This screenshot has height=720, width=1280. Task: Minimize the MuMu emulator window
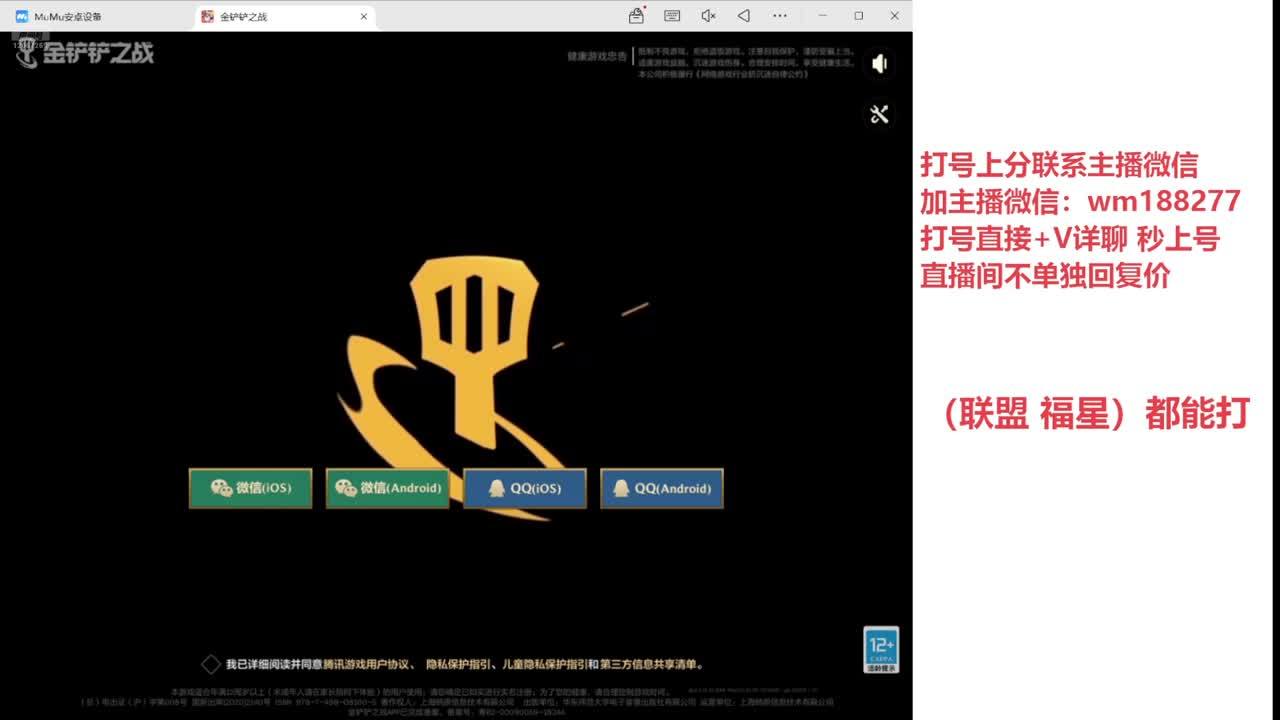pyautogui.click(x=823, y=16)
